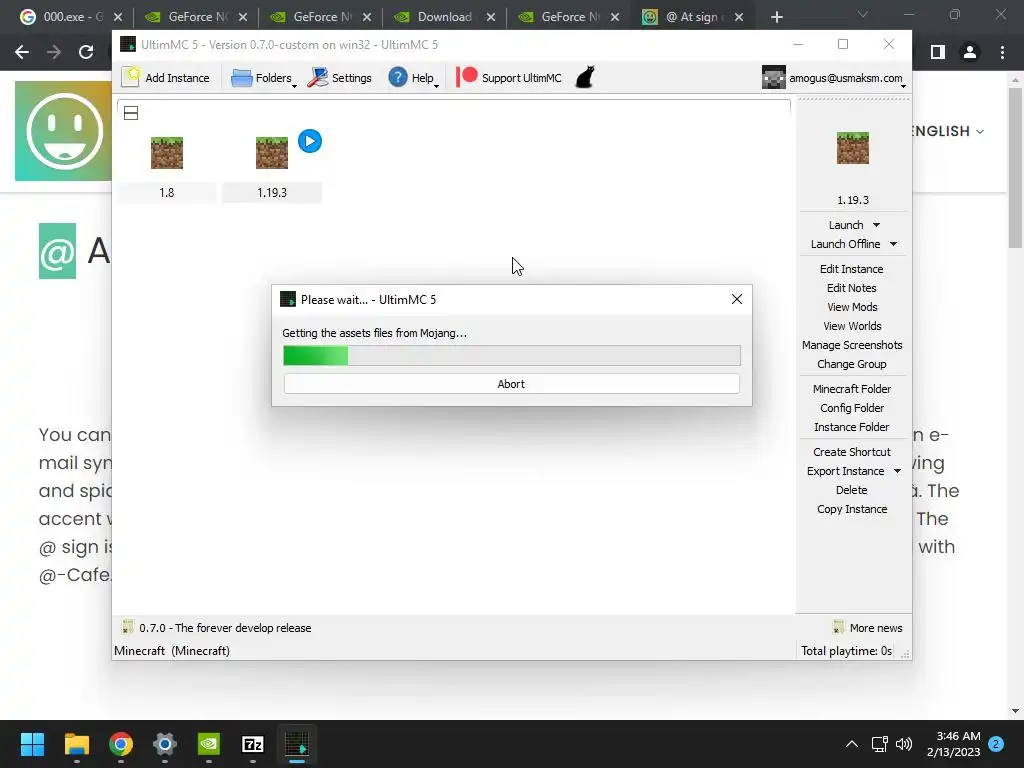Open View Mods
Viewport: 1024px width, 768px height.
click(x=852, y=307)
